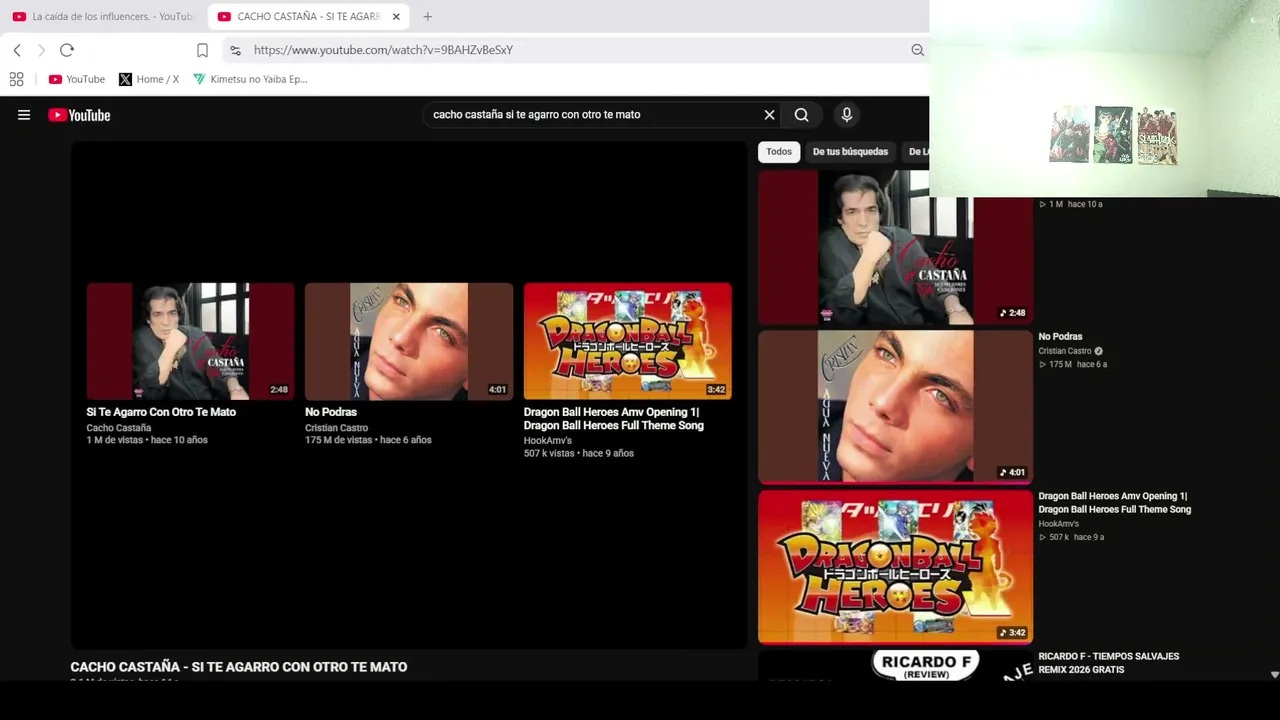Open sidebar 'No Podras' 4:01 thumbnail
The width and height of the screenshot is (1280, 720).
(x=895, y=407)
